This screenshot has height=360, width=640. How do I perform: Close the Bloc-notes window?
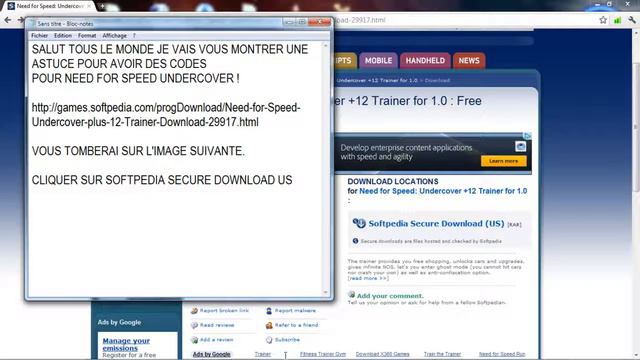320,22
